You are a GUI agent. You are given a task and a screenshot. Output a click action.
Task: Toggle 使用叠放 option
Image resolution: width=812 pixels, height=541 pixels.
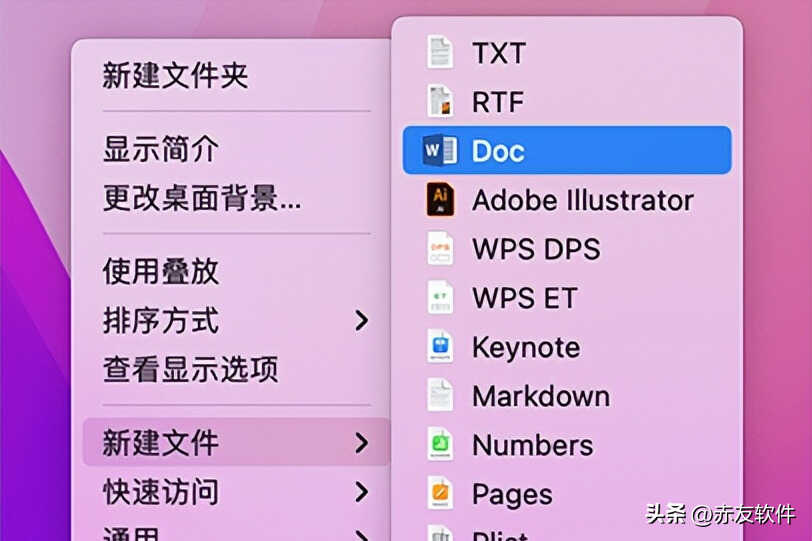tap(160, 271)
